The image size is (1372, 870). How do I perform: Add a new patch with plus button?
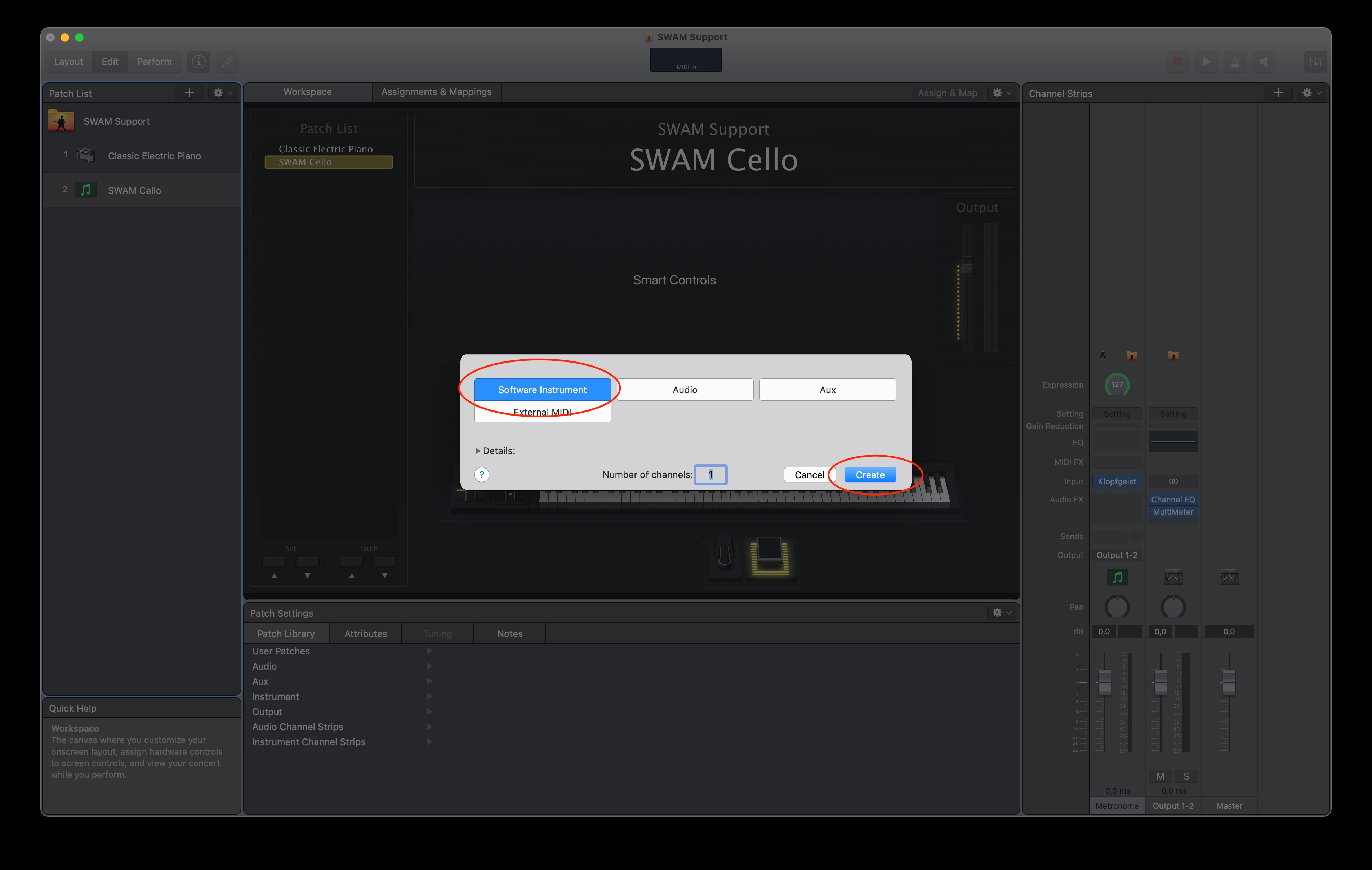[189, 93]
